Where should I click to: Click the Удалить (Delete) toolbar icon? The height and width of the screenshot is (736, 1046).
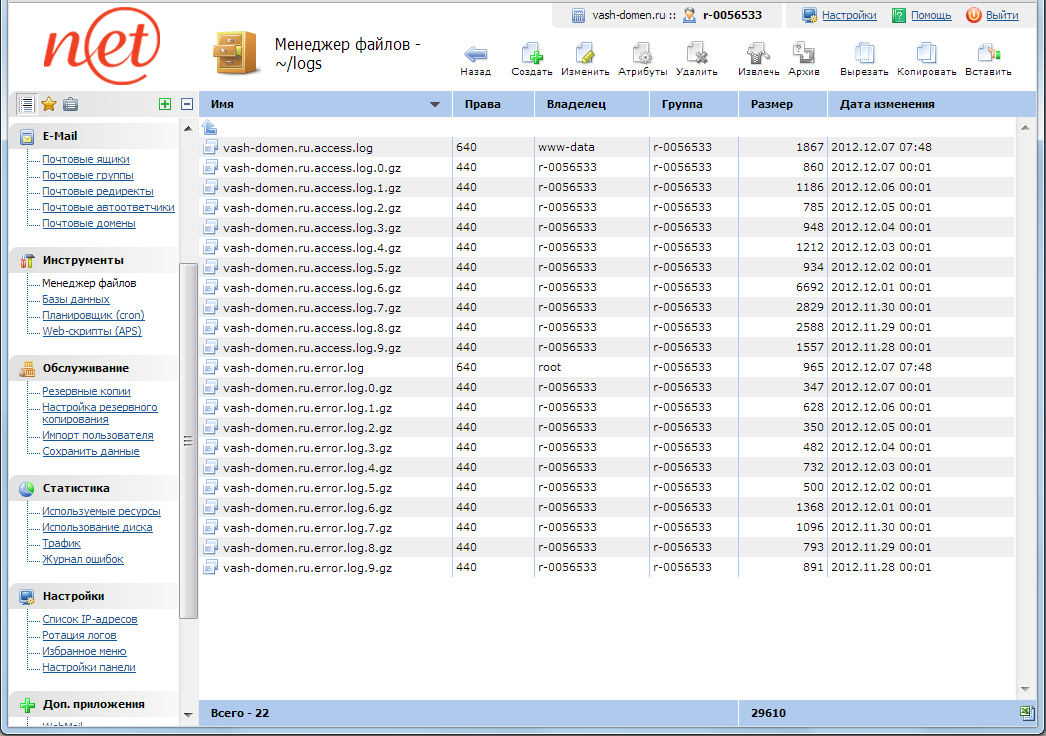(x=696, y=55)
